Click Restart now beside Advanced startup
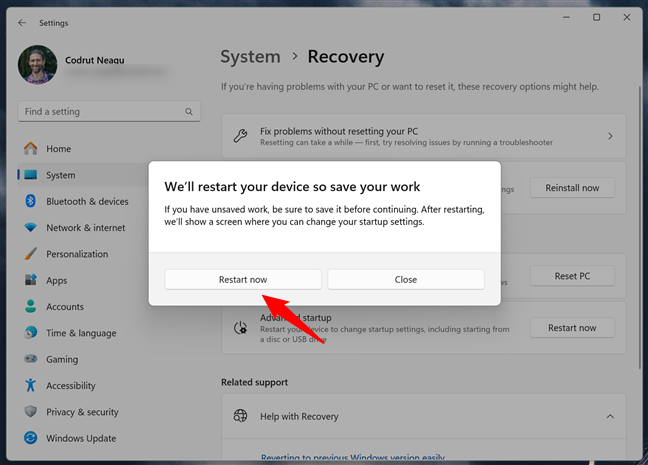 [x=572, y=328]
